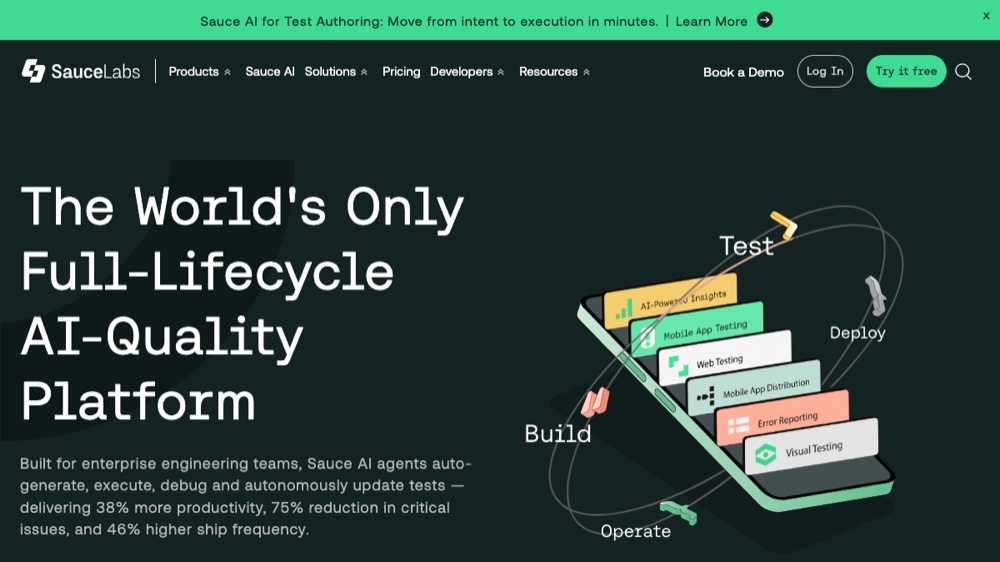Click the gray Deploy stage arrow icon
The width and height of the screenshot is (1000, 562).
pyautogui.click(x=876, y=295)
